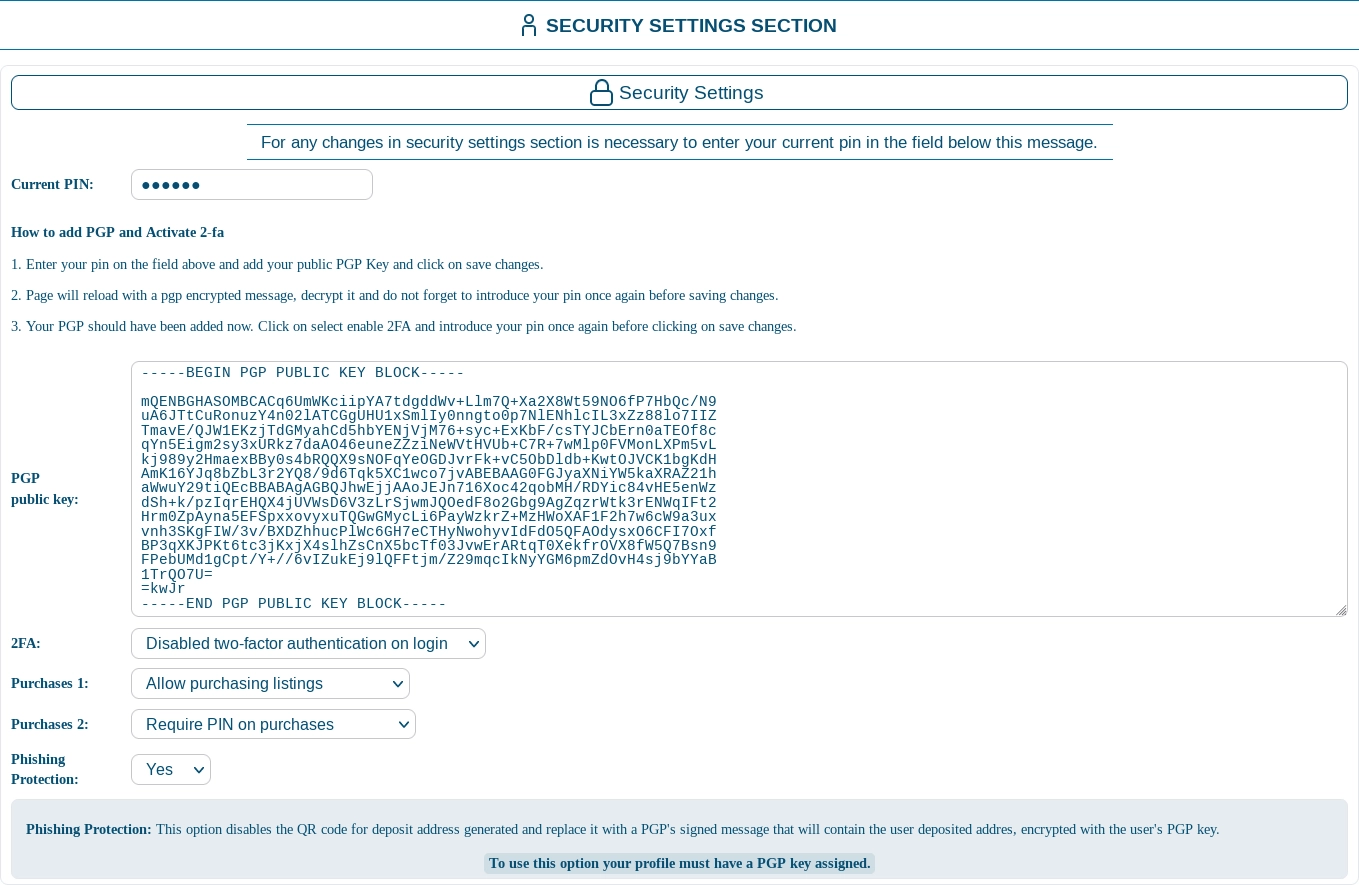Click the padlock icon on the Security Settings banner
1359x885 pixels.
(x=601, y=92)
